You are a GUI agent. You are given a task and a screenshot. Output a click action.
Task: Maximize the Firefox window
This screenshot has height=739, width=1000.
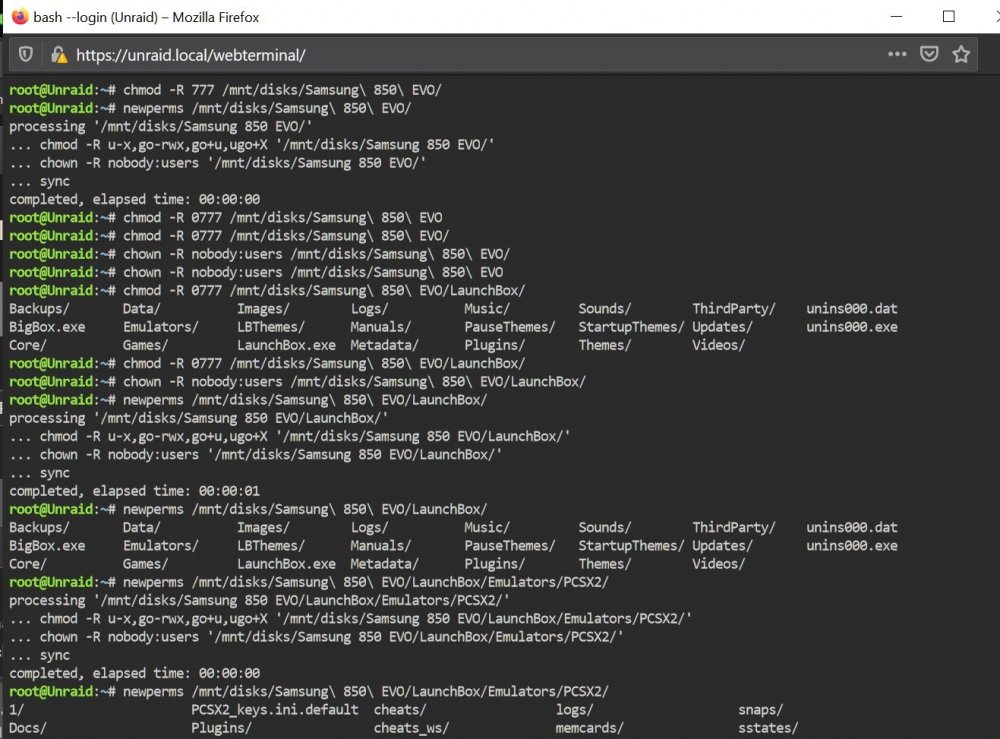[x=948, y=17]
